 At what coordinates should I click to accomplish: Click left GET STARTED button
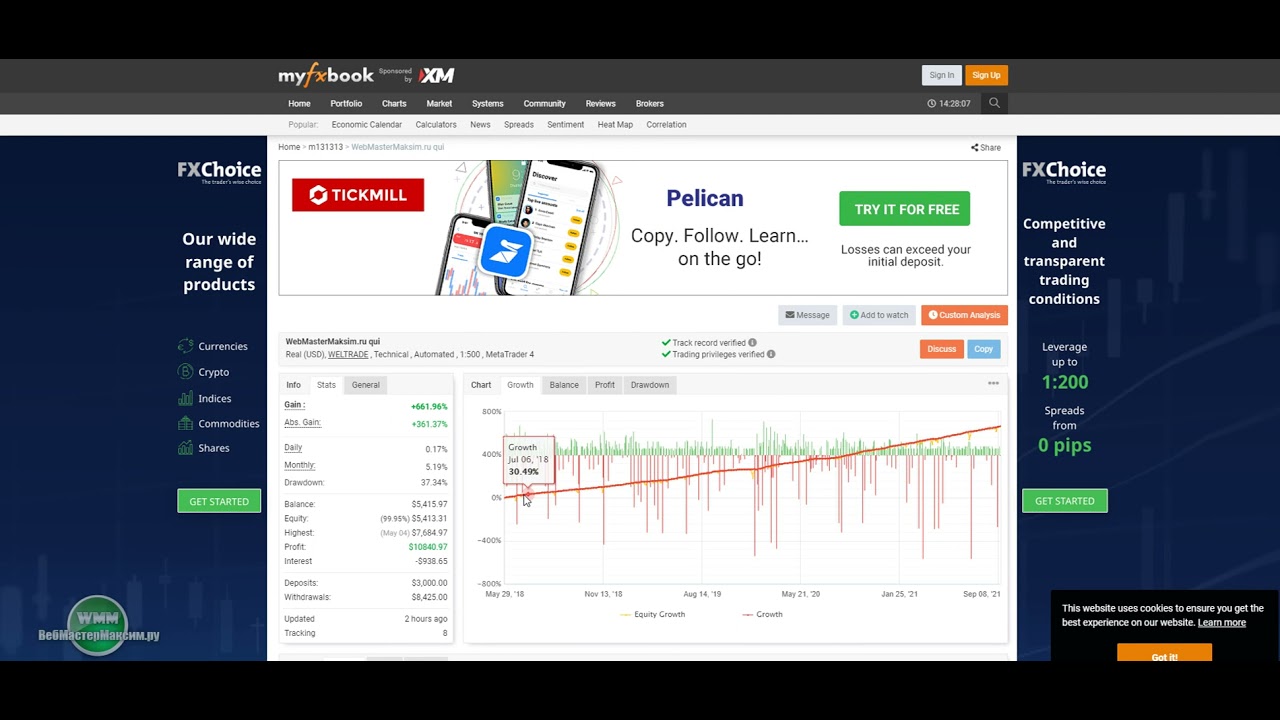[x=219, y=501]
